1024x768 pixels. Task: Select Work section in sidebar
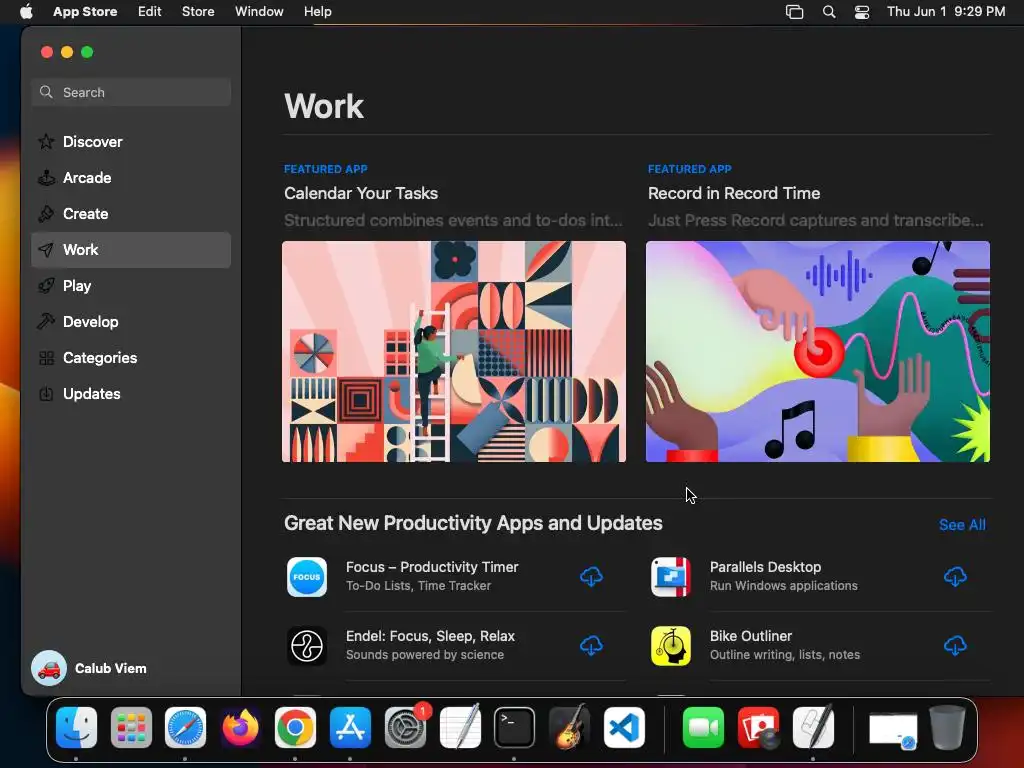[x=131, y=249]
